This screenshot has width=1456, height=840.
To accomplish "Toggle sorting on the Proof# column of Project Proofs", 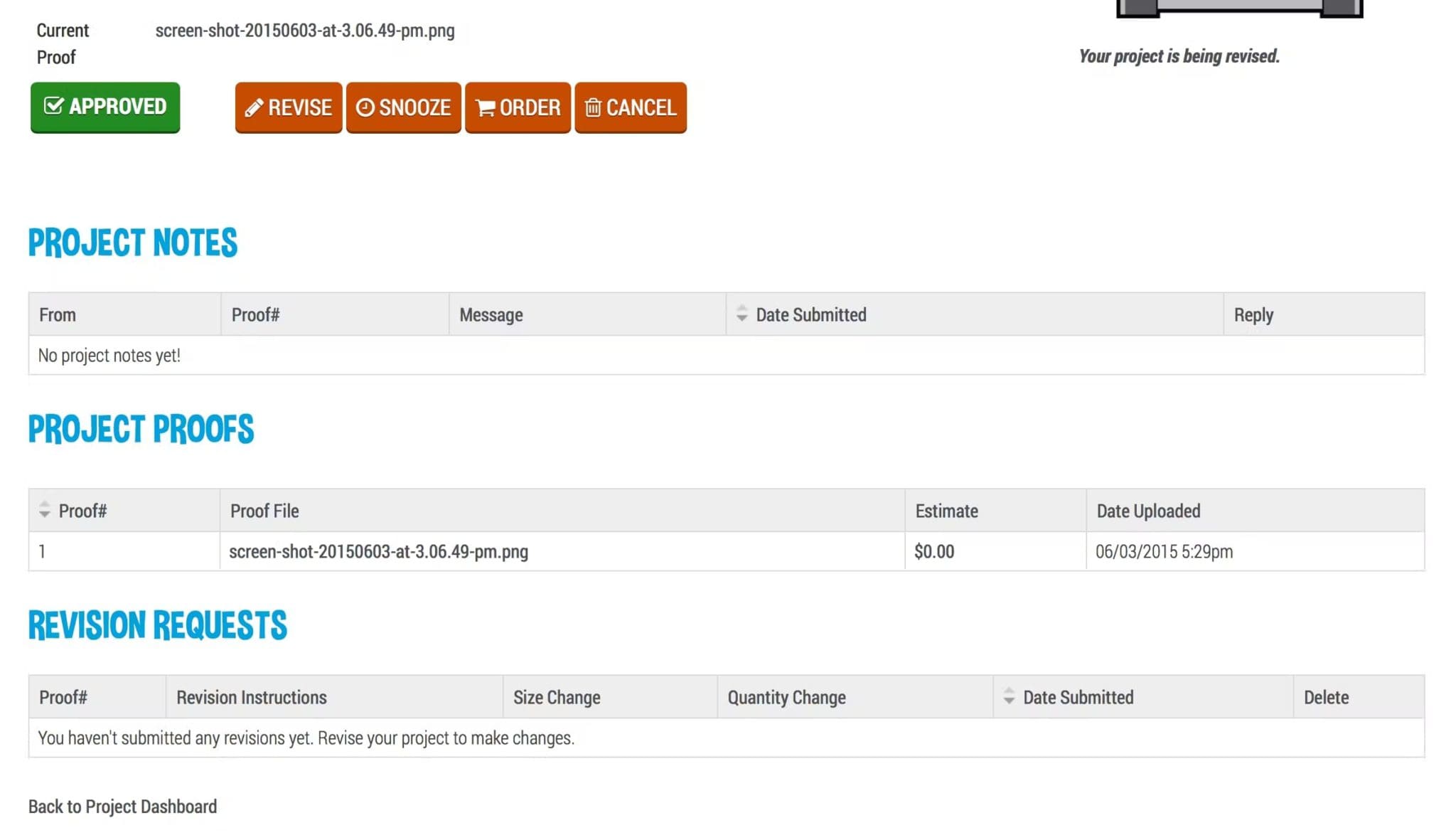I will (x=45, y=510).
